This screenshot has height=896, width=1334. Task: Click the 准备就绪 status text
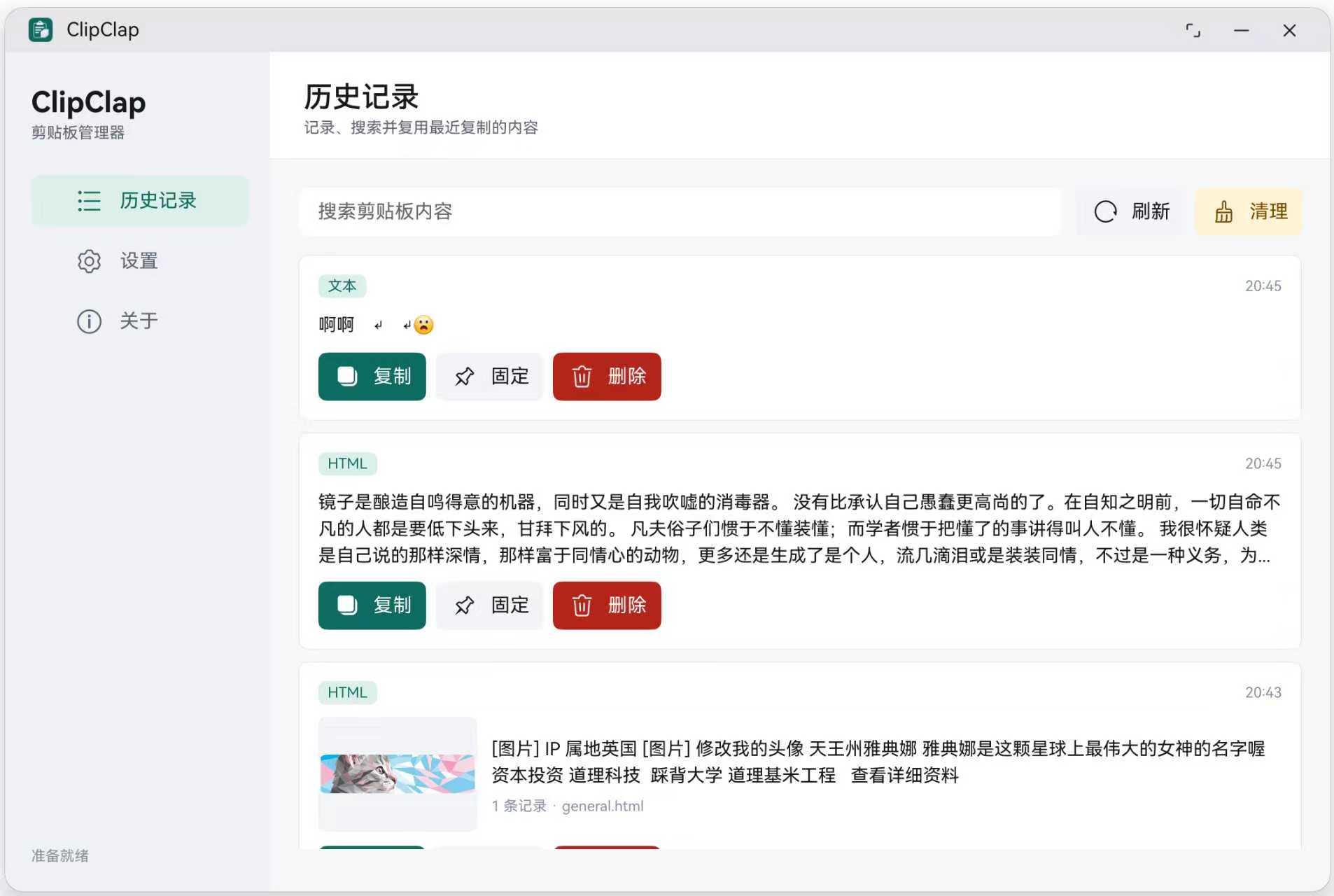pos(60,855)
